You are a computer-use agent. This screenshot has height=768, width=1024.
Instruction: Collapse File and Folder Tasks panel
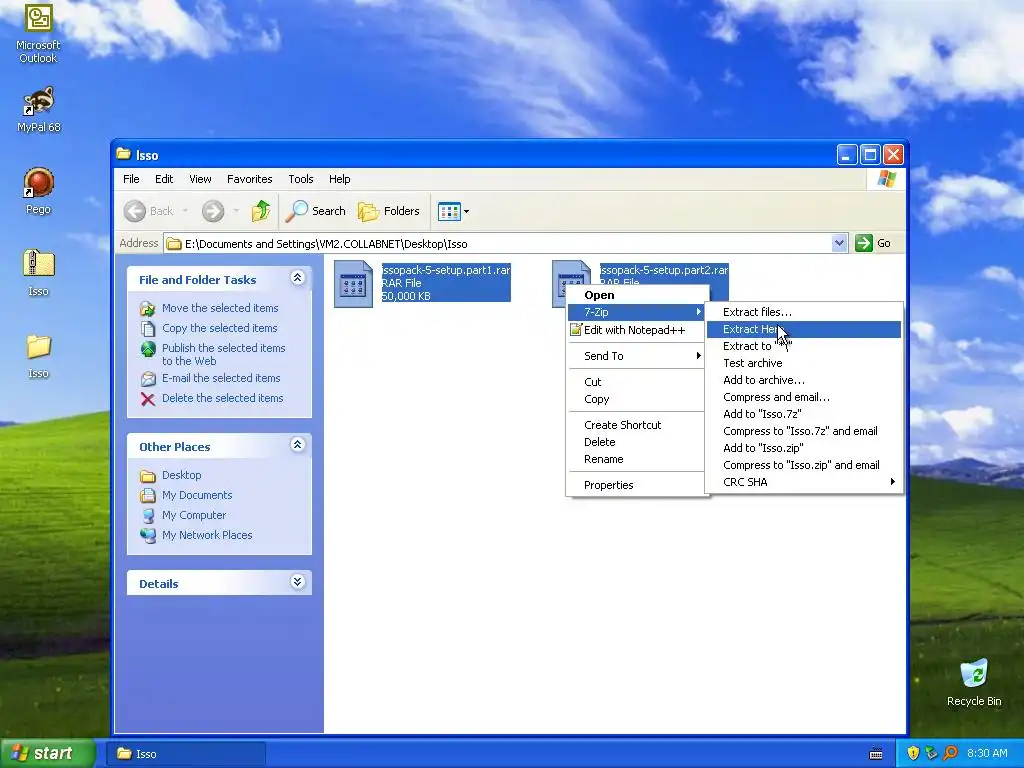297,278
